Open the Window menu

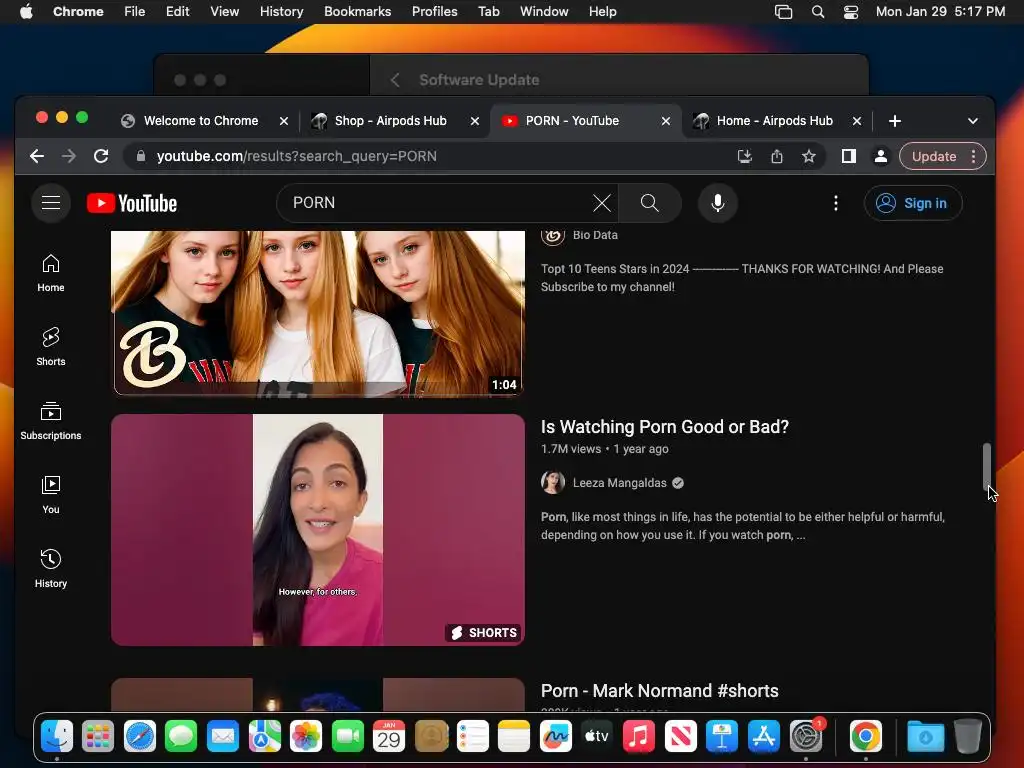[544, 12]
